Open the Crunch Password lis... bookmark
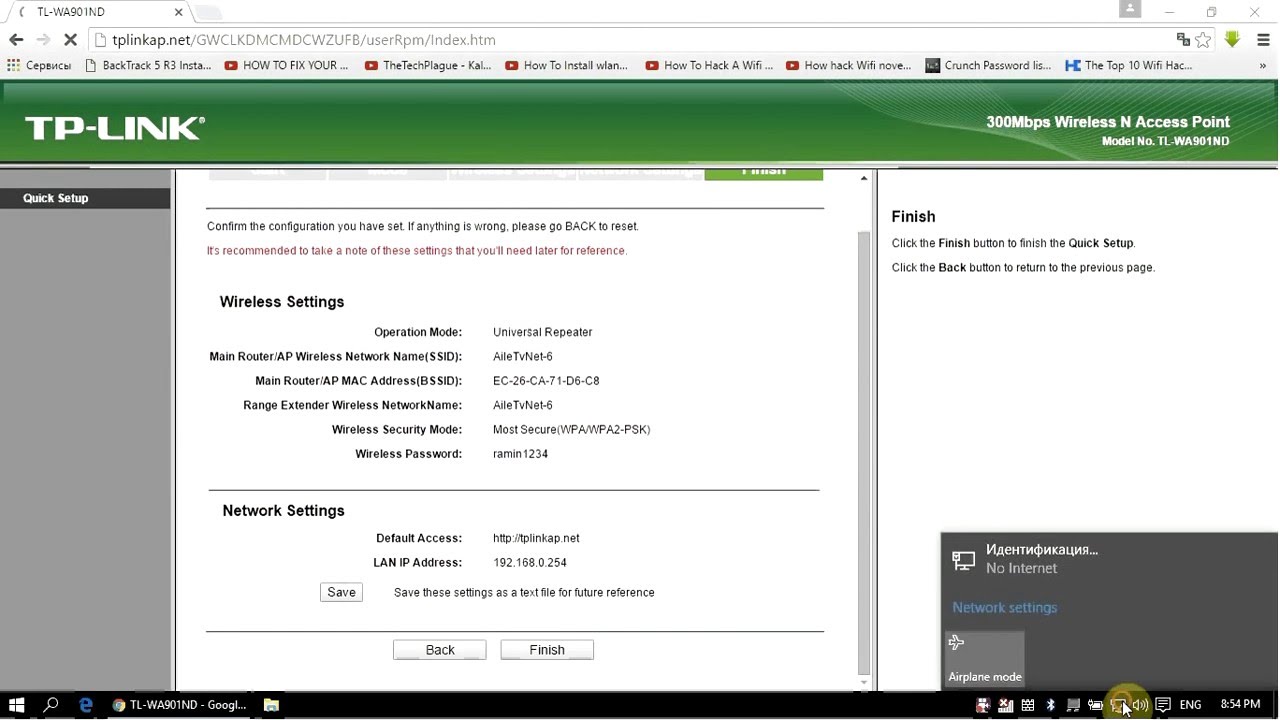The image size is (1280, 720). pyautogui.click(x=988, y=66)
